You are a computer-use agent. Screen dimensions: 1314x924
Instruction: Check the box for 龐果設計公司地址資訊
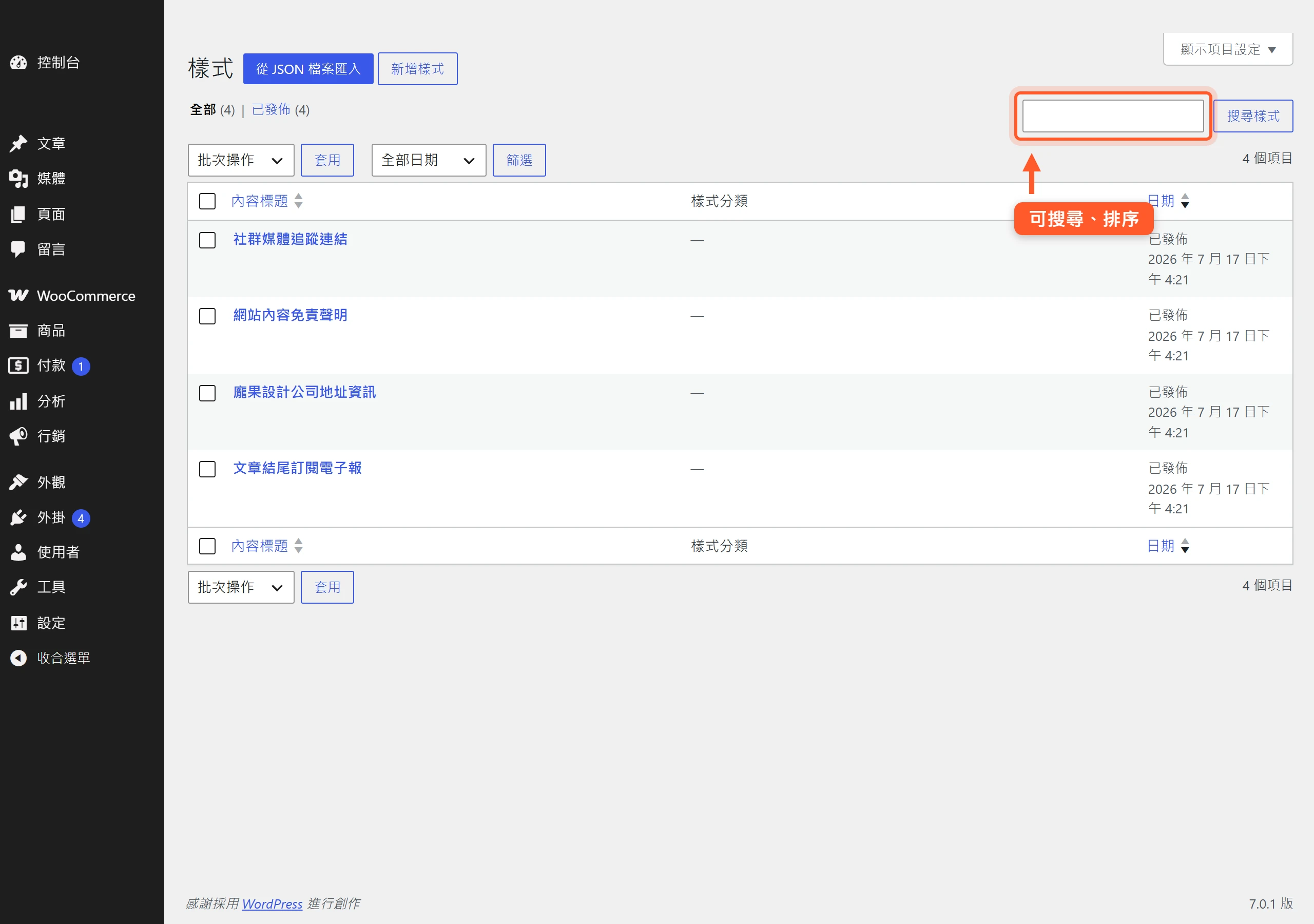tap(207, 393)
